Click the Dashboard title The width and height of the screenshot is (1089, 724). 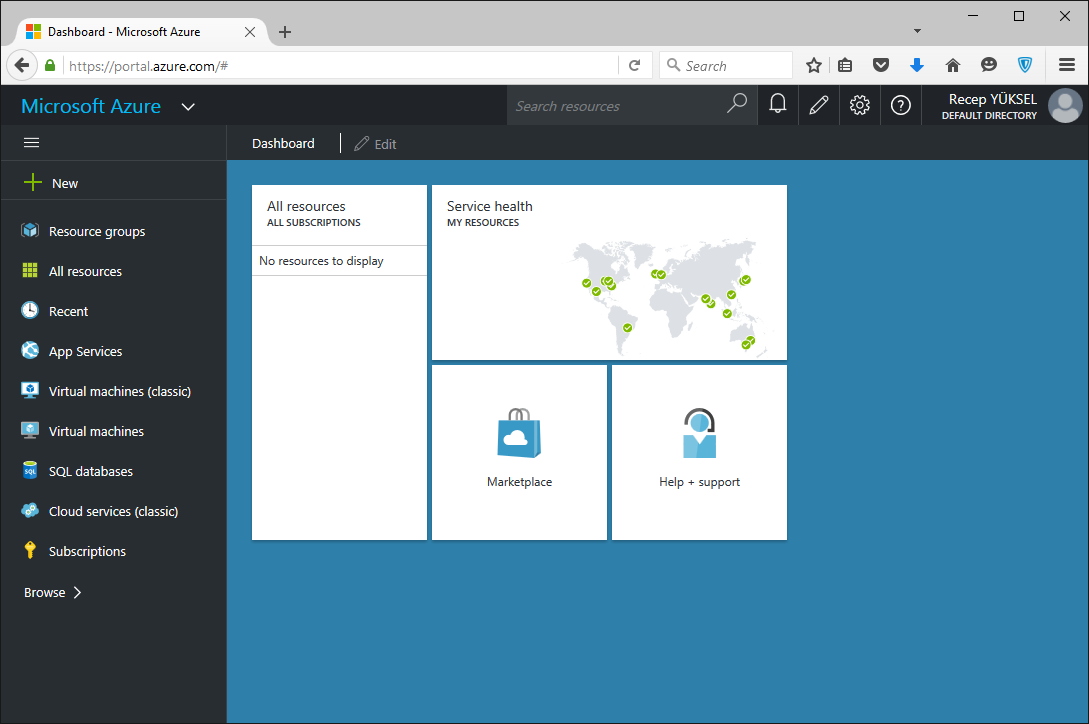[x=283, y=143]
